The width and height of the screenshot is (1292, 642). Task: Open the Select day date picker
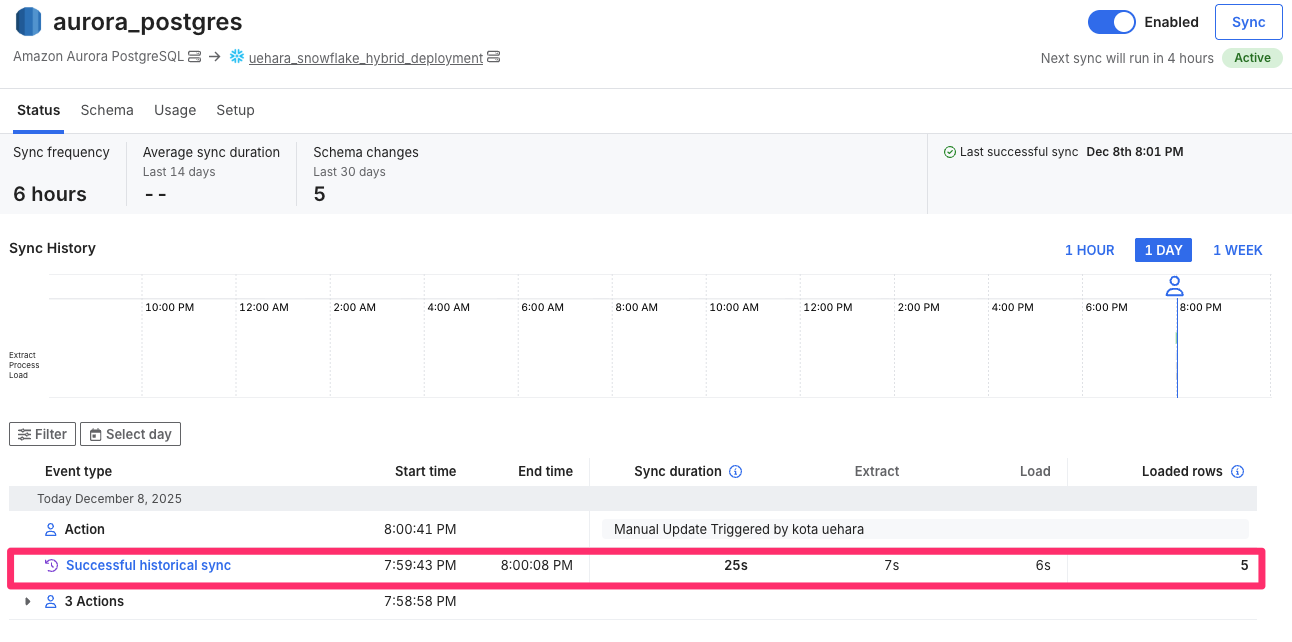pyautogui.click(x=130, y=434)
